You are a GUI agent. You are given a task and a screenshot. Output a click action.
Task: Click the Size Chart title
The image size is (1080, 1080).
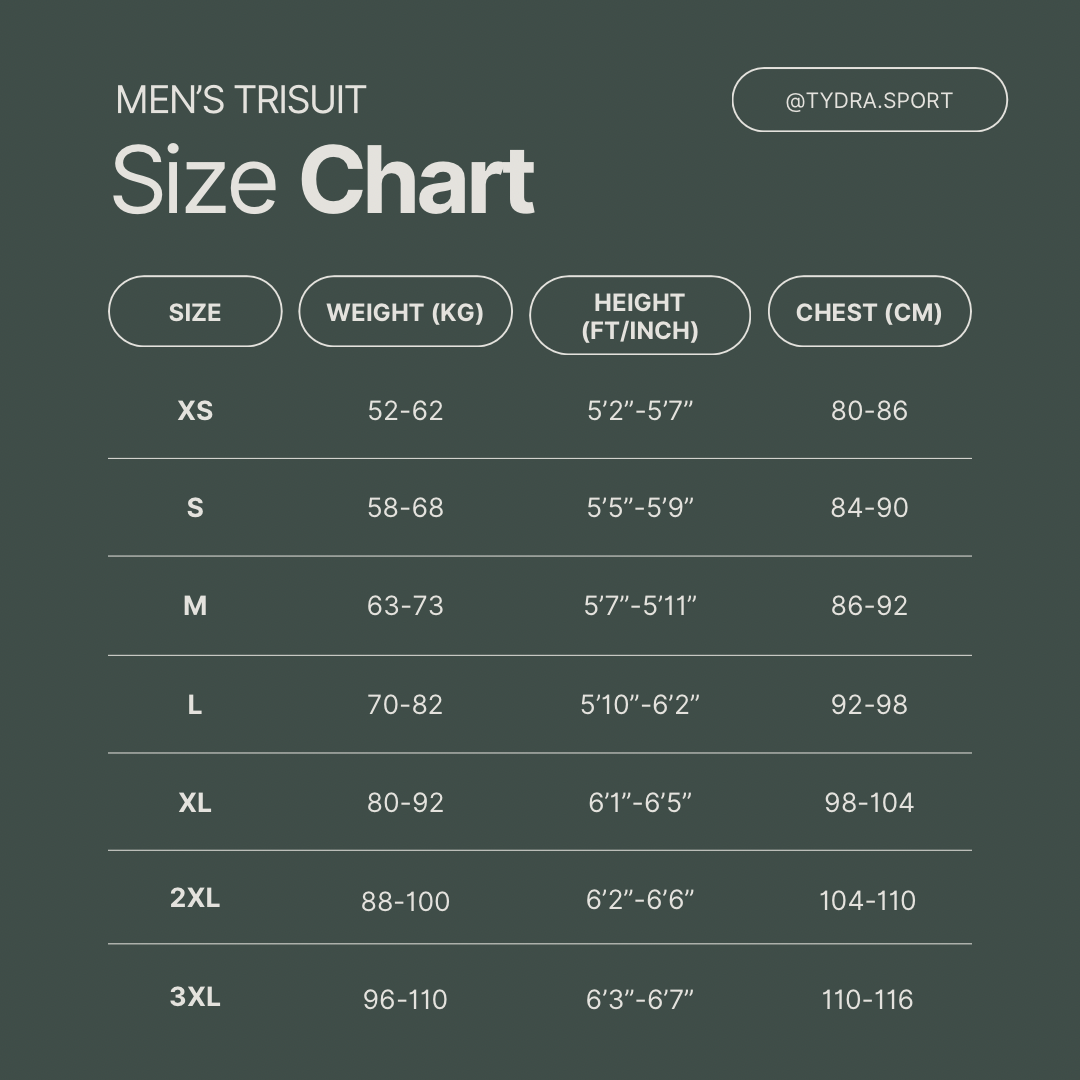pos(322,181)
